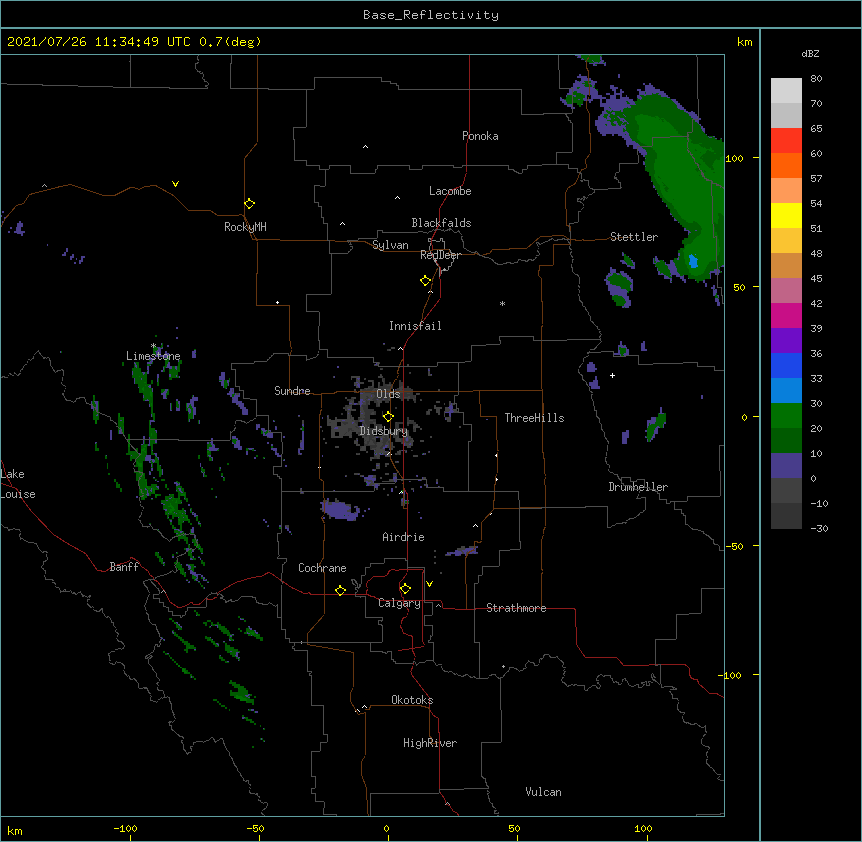Screen dimensions: 862x842
Task: Click the RedDeer city label
Action: coord(440,255)
